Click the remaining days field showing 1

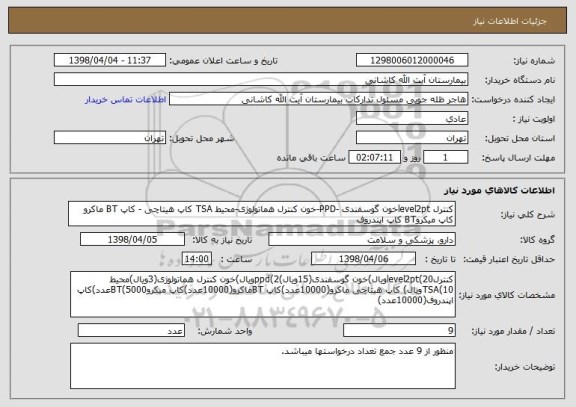(446, 158)
